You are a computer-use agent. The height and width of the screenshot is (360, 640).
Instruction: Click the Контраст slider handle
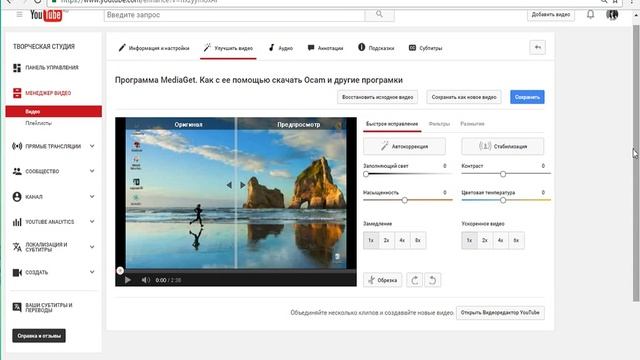coord(503,174)
